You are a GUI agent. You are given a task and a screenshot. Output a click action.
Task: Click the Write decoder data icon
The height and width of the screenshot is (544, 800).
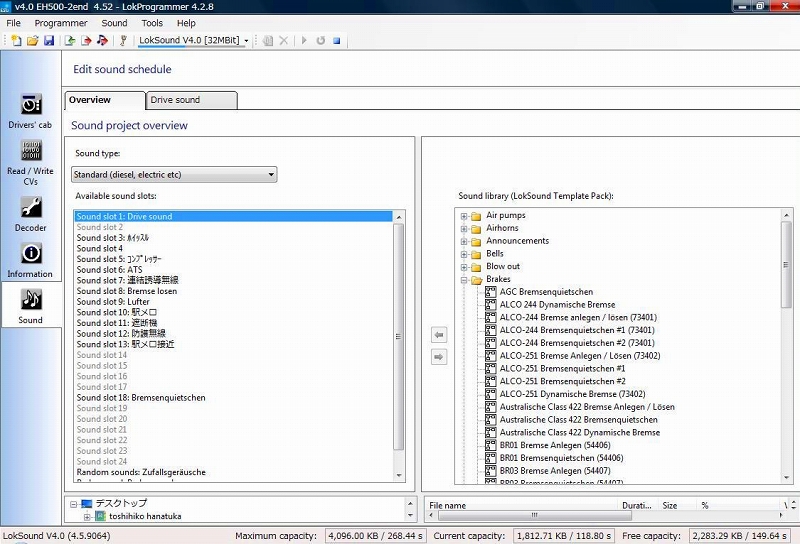[86, 40]
